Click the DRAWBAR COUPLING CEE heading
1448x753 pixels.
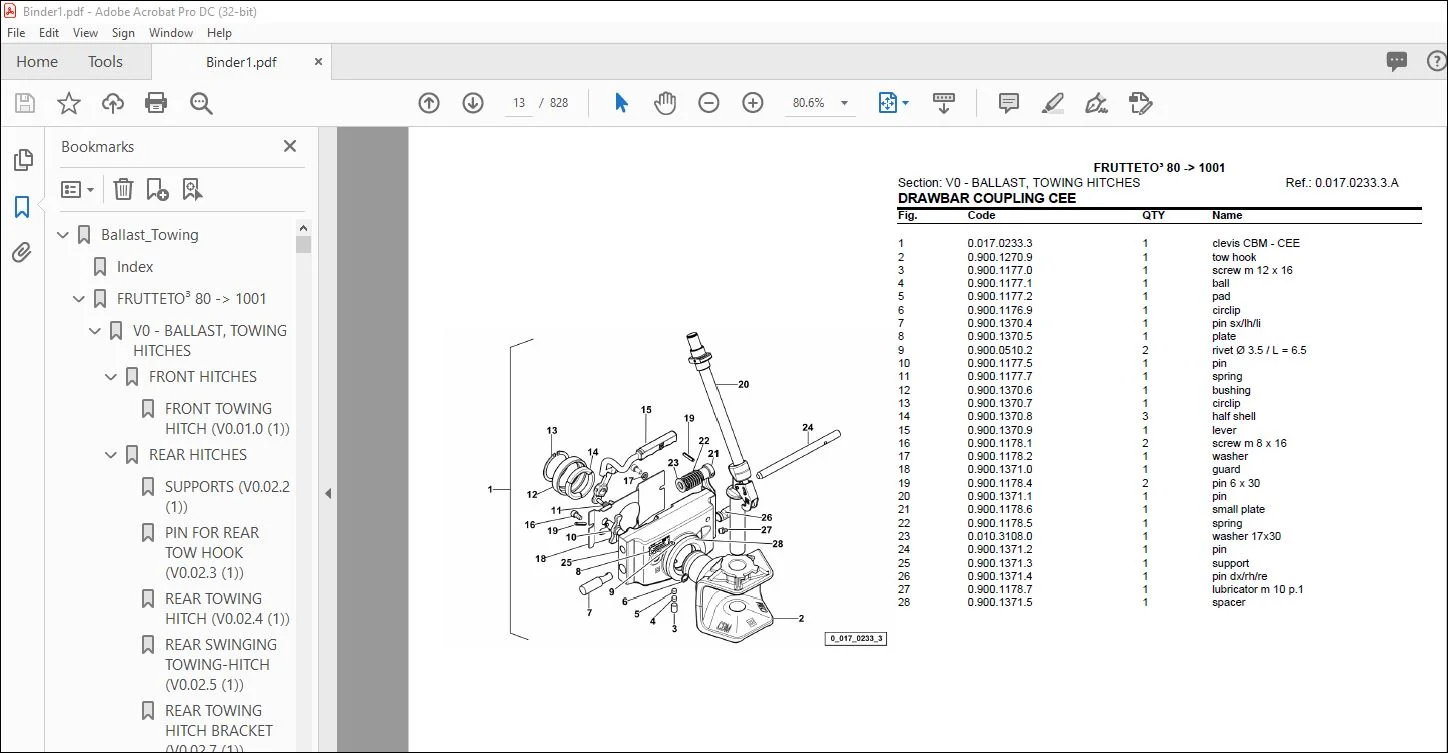coord(987,198)
